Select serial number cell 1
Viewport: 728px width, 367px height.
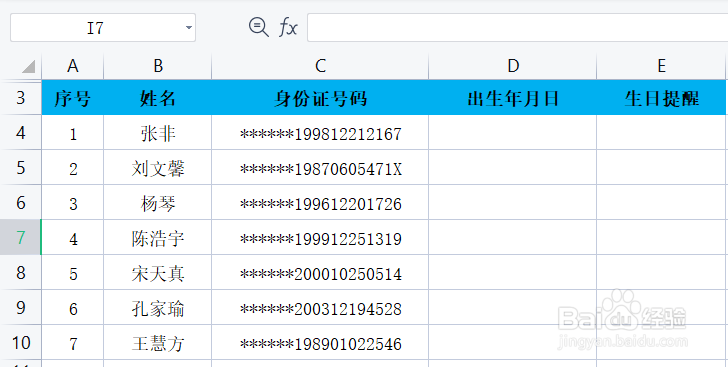(x=72, y=132)
